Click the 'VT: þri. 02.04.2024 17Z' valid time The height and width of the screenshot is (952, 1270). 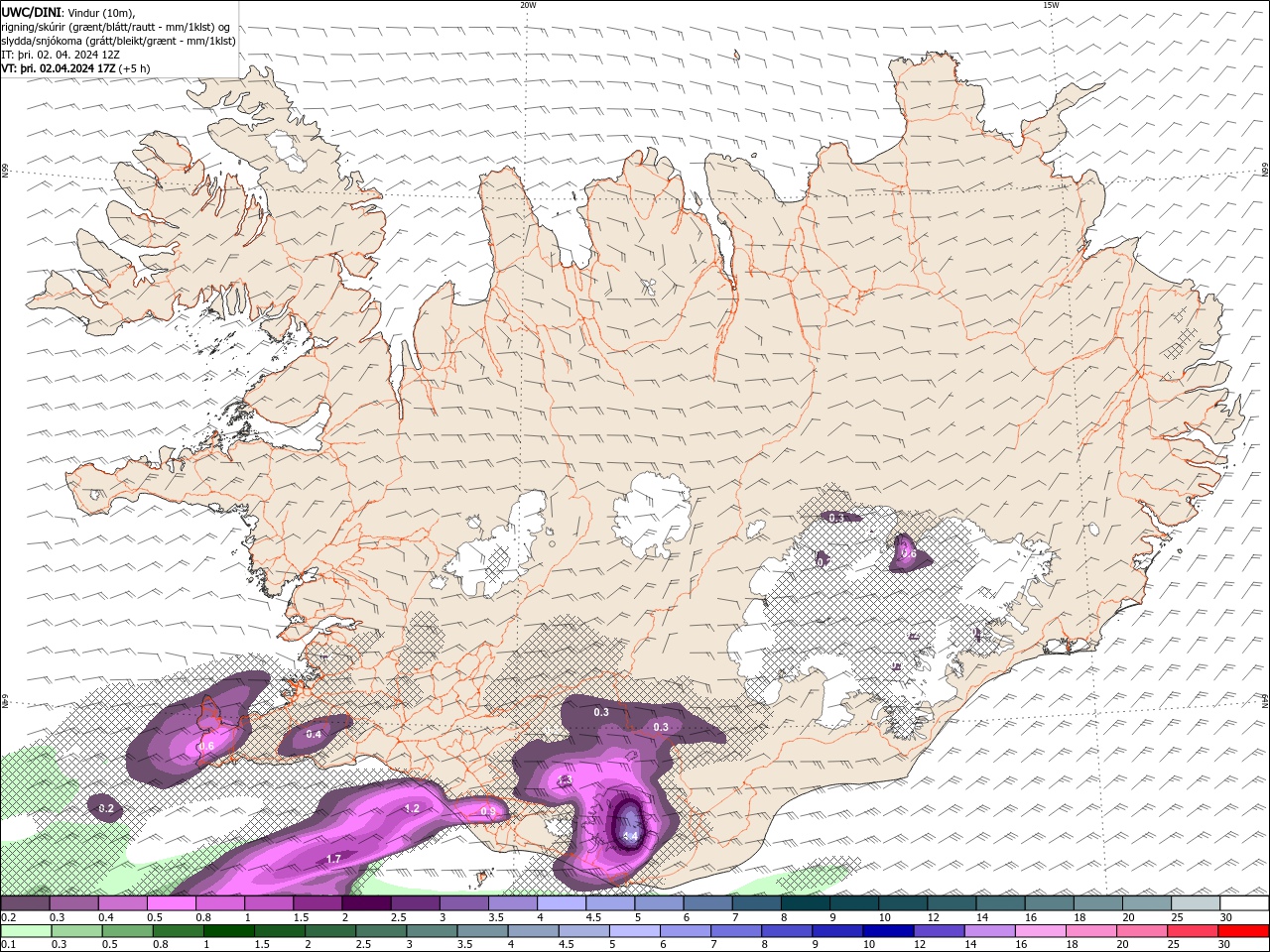pos(60,68)
